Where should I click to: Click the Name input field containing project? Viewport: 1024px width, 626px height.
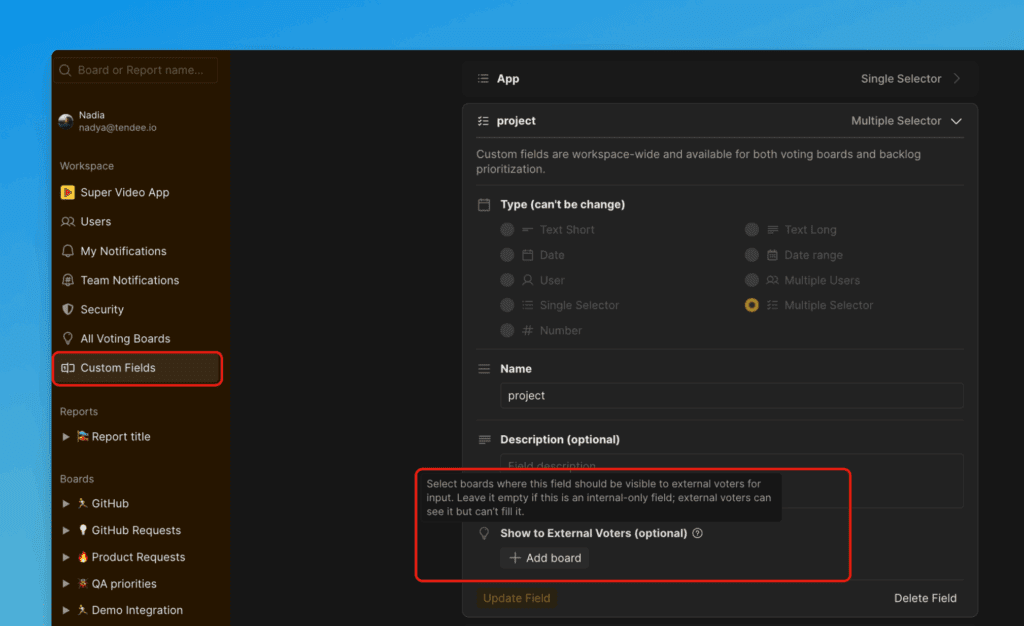pos(731,396)
